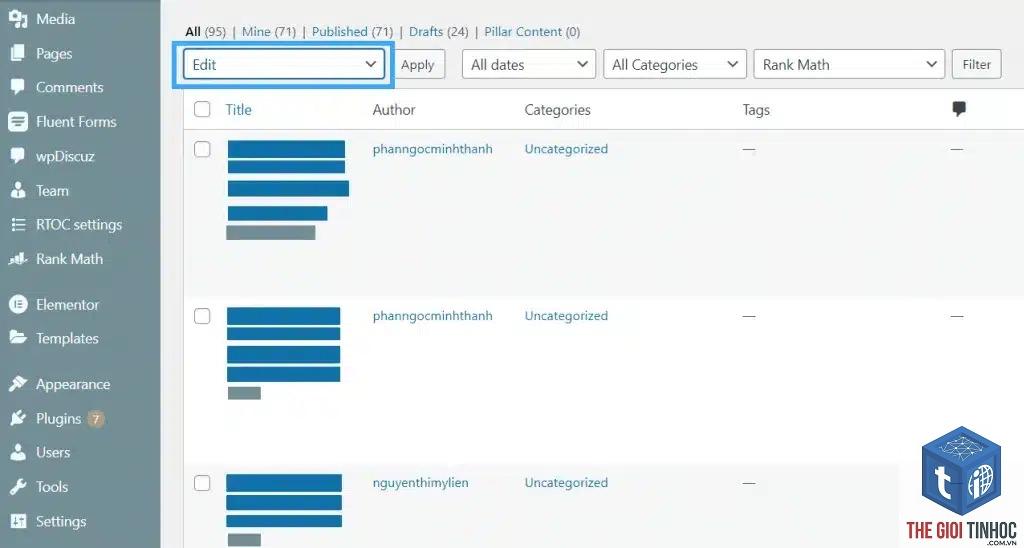
Task: Click the Media icon in sidebar
Action: tap(18, 20)
